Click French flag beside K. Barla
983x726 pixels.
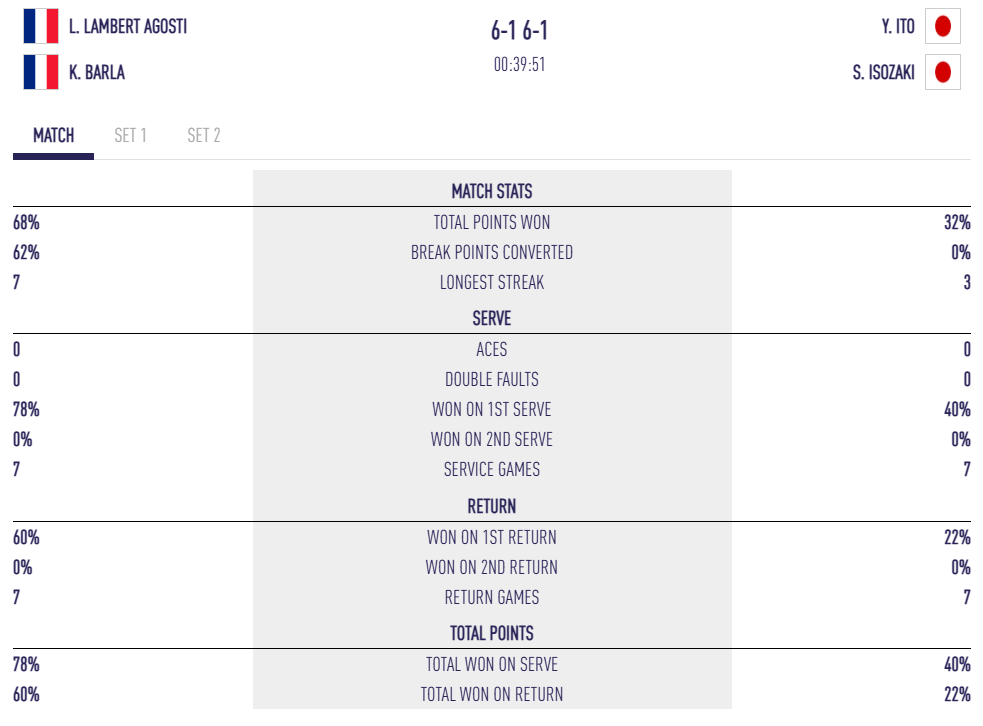click(41, 72)
